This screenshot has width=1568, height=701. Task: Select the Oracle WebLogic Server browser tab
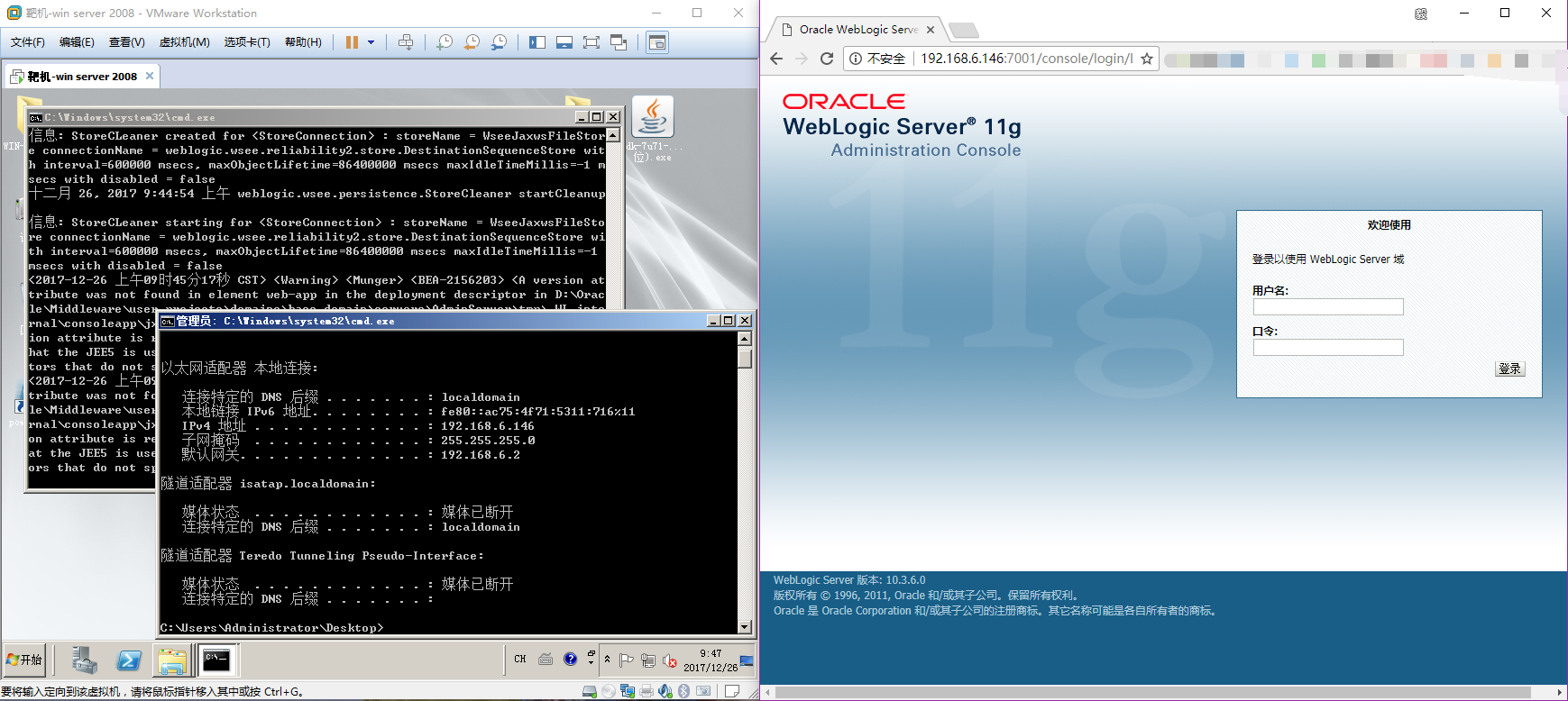click(857, 30)
